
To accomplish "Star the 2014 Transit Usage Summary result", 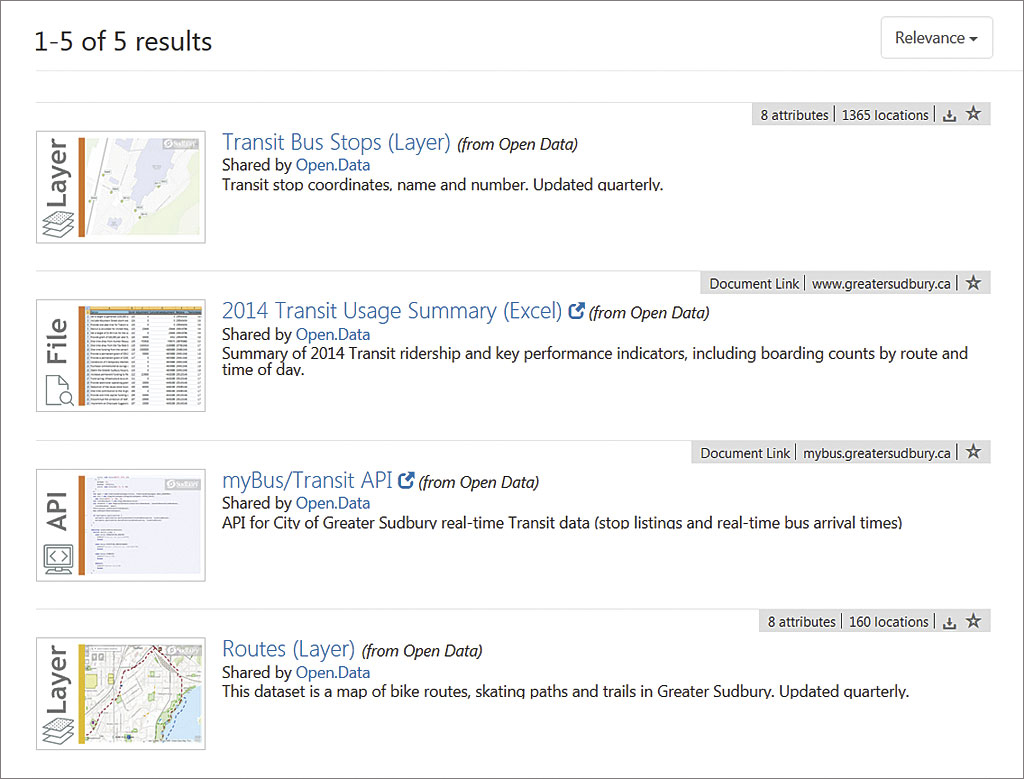I will (x=974, y=283).
